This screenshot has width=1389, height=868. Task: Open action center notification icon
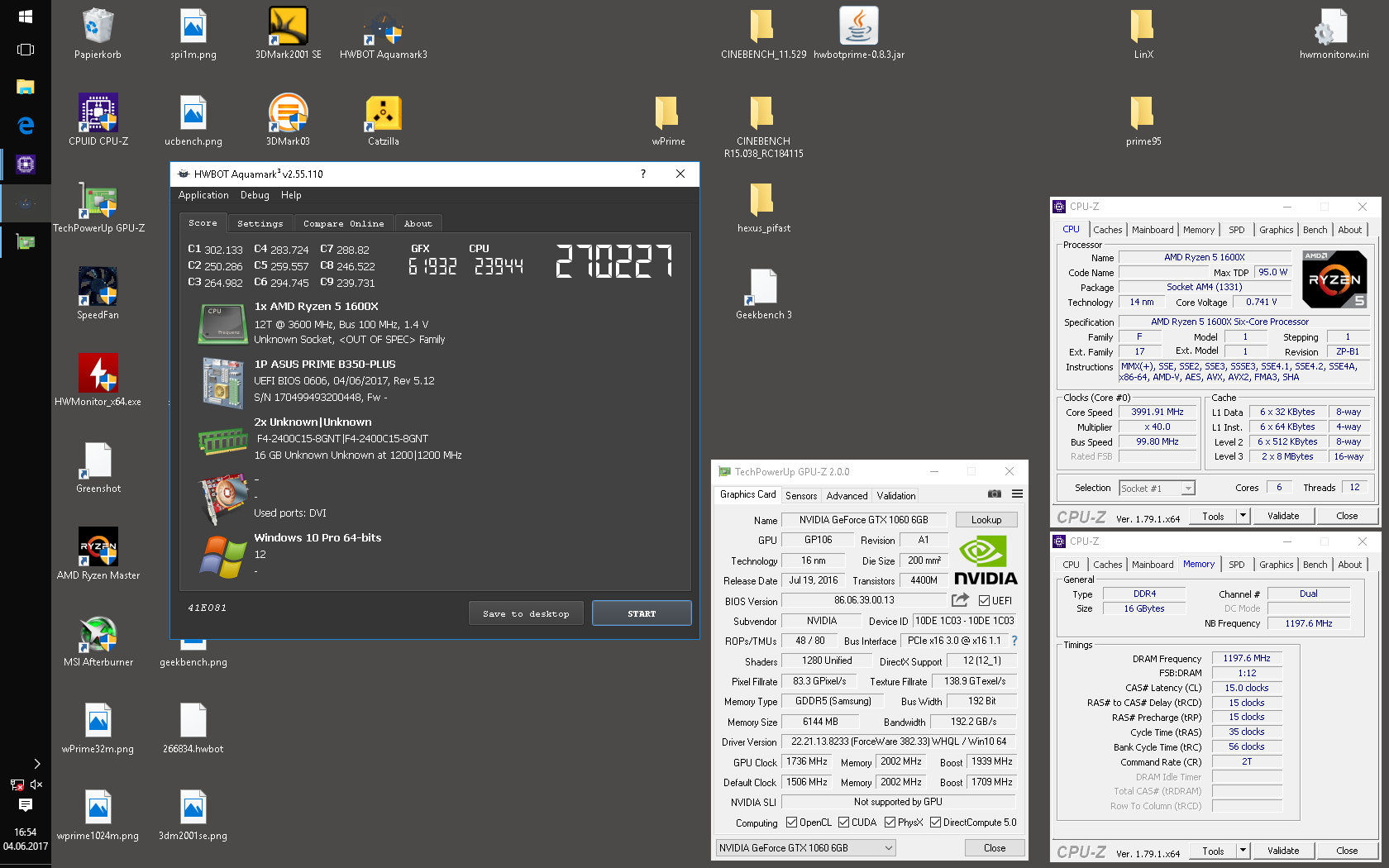(x=26, y=805)
